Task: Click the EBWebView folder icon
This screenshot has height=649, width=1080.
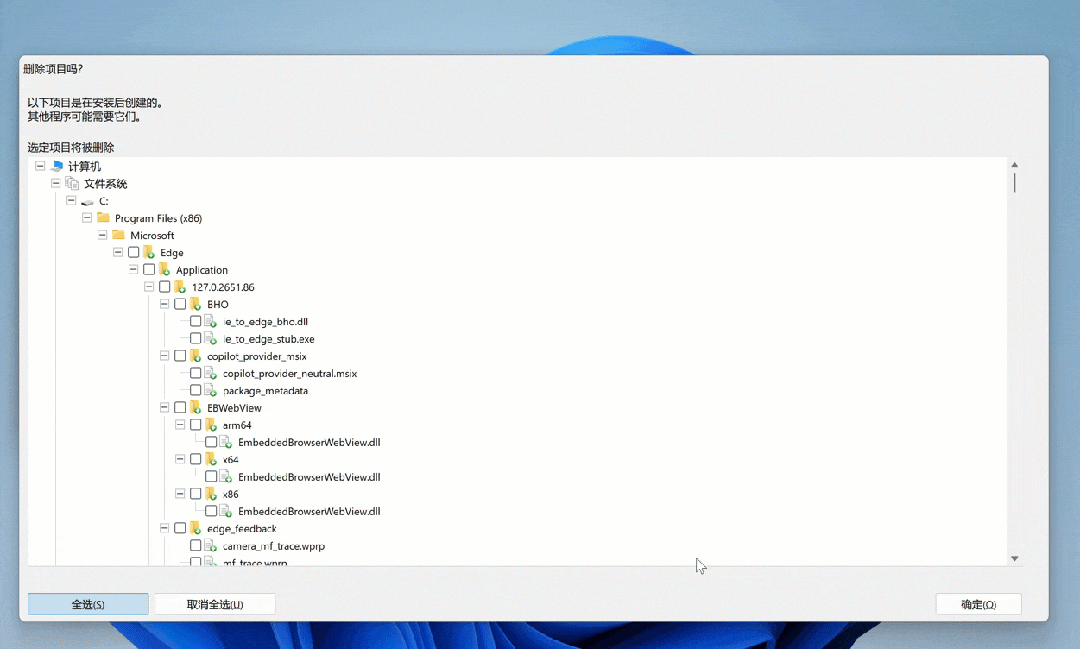Action: click(195, 408)
